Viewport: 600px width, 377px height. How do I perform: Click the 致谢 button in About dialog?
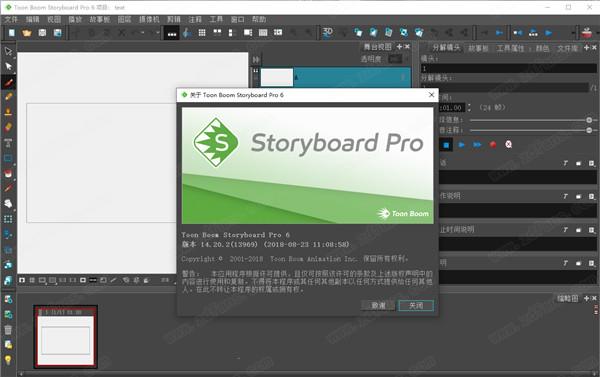pos(378,305)
